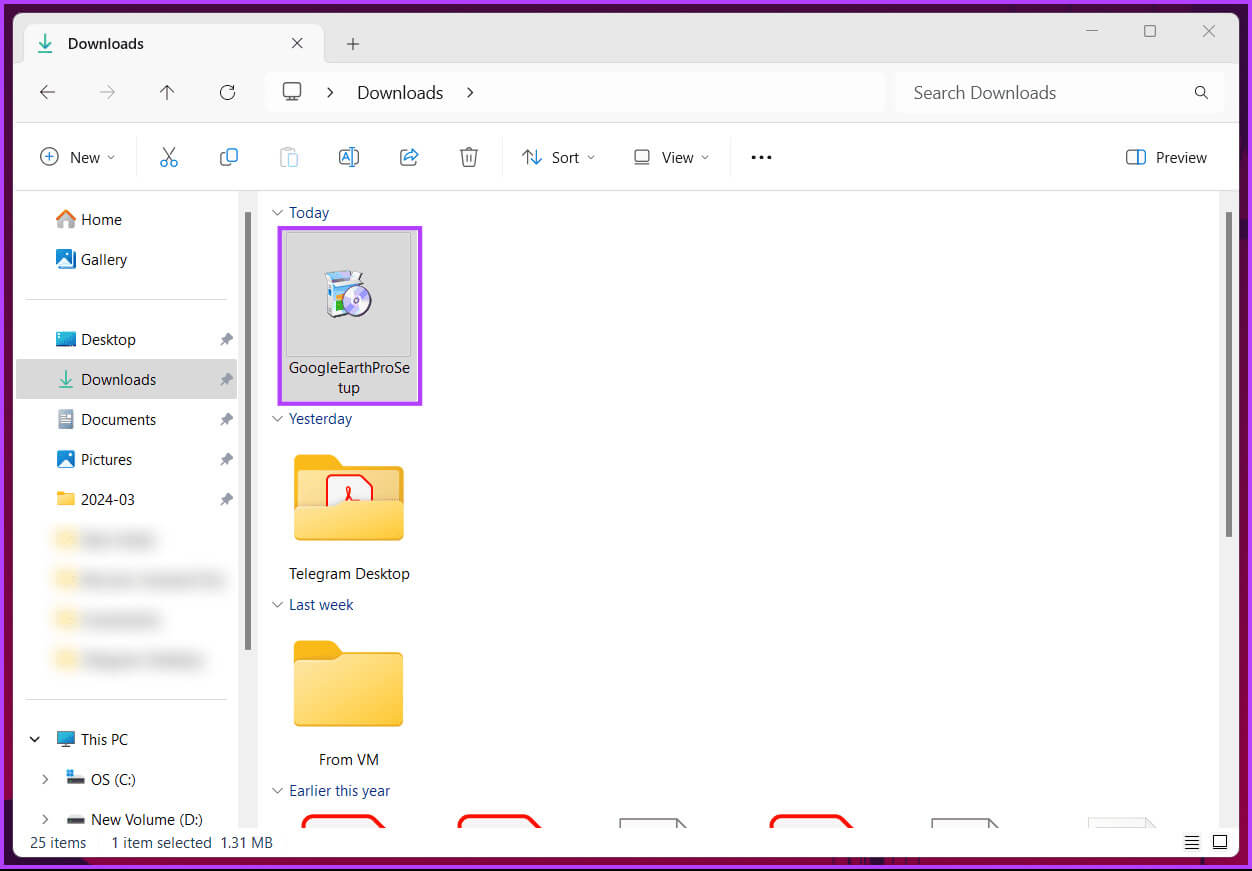1252x871 pixels.
Task: Click the Copy icon in toolbar
Action: (x=229, y=157)
